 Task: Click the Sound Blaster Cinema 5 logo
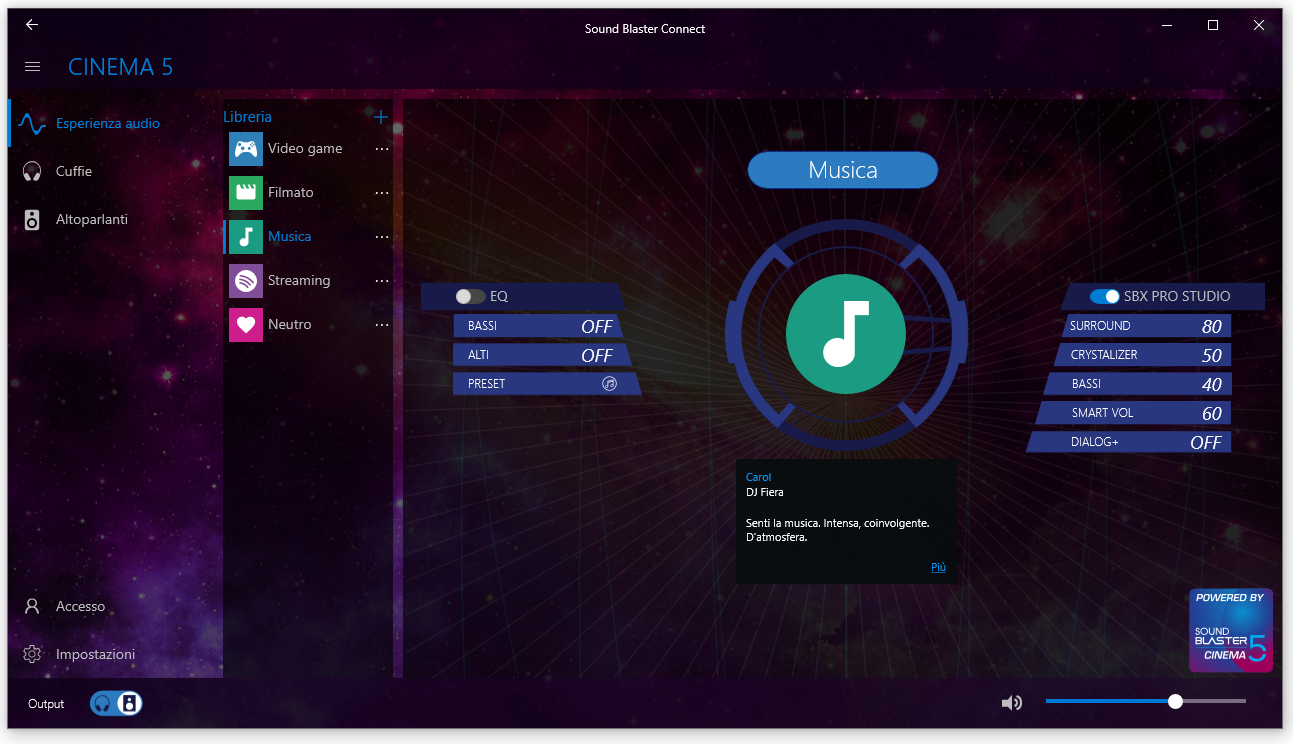(1230, 630)
